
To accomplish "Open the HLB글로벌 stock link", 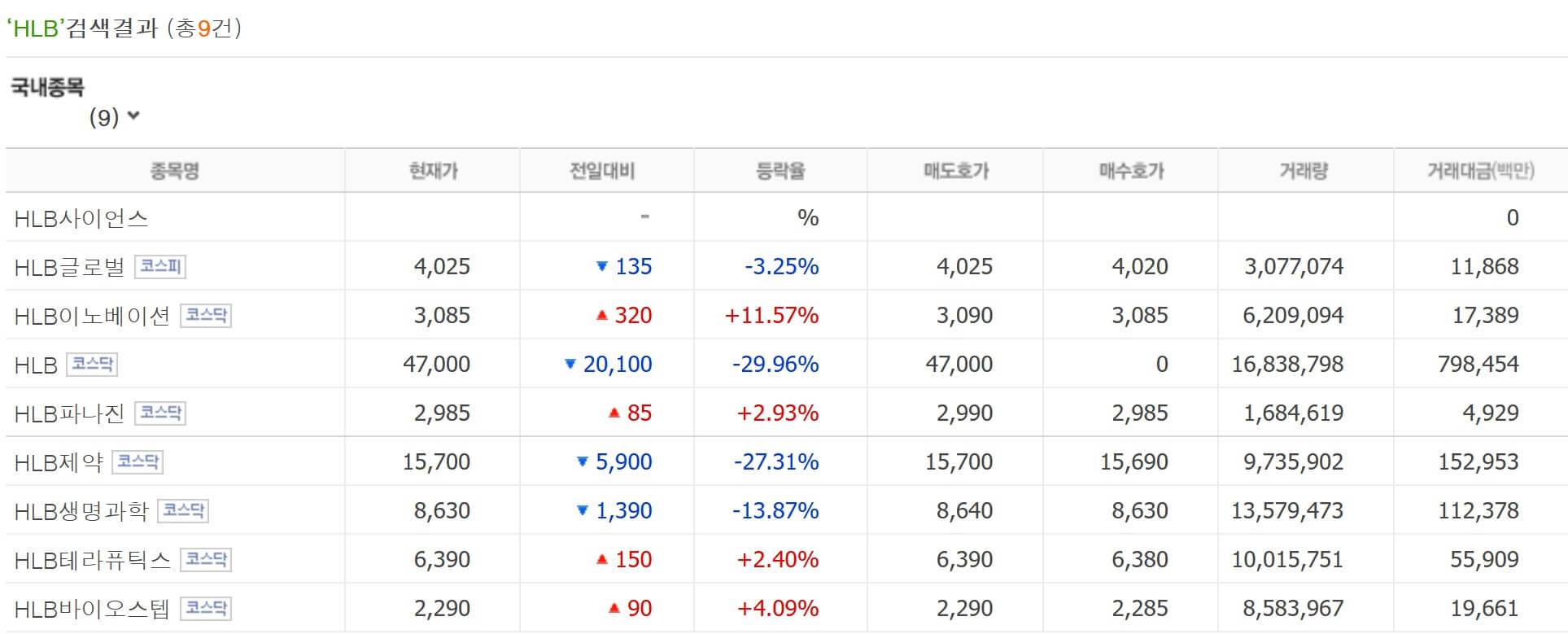I will [x=70, y=267].
